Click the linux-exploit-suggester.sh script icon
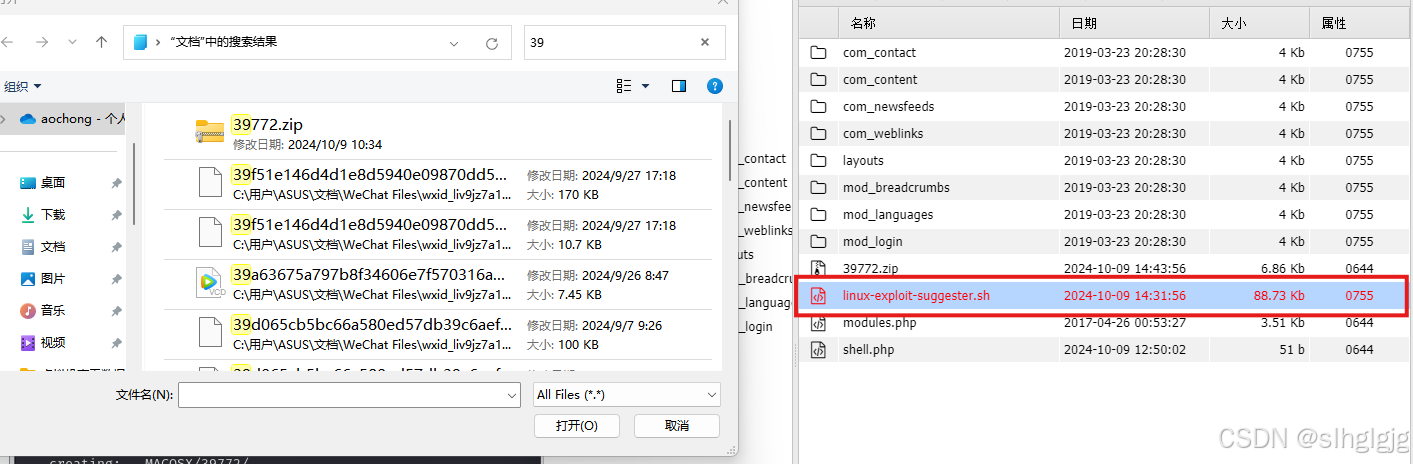This screenshot has height=464, width=1413. [818, 295]
